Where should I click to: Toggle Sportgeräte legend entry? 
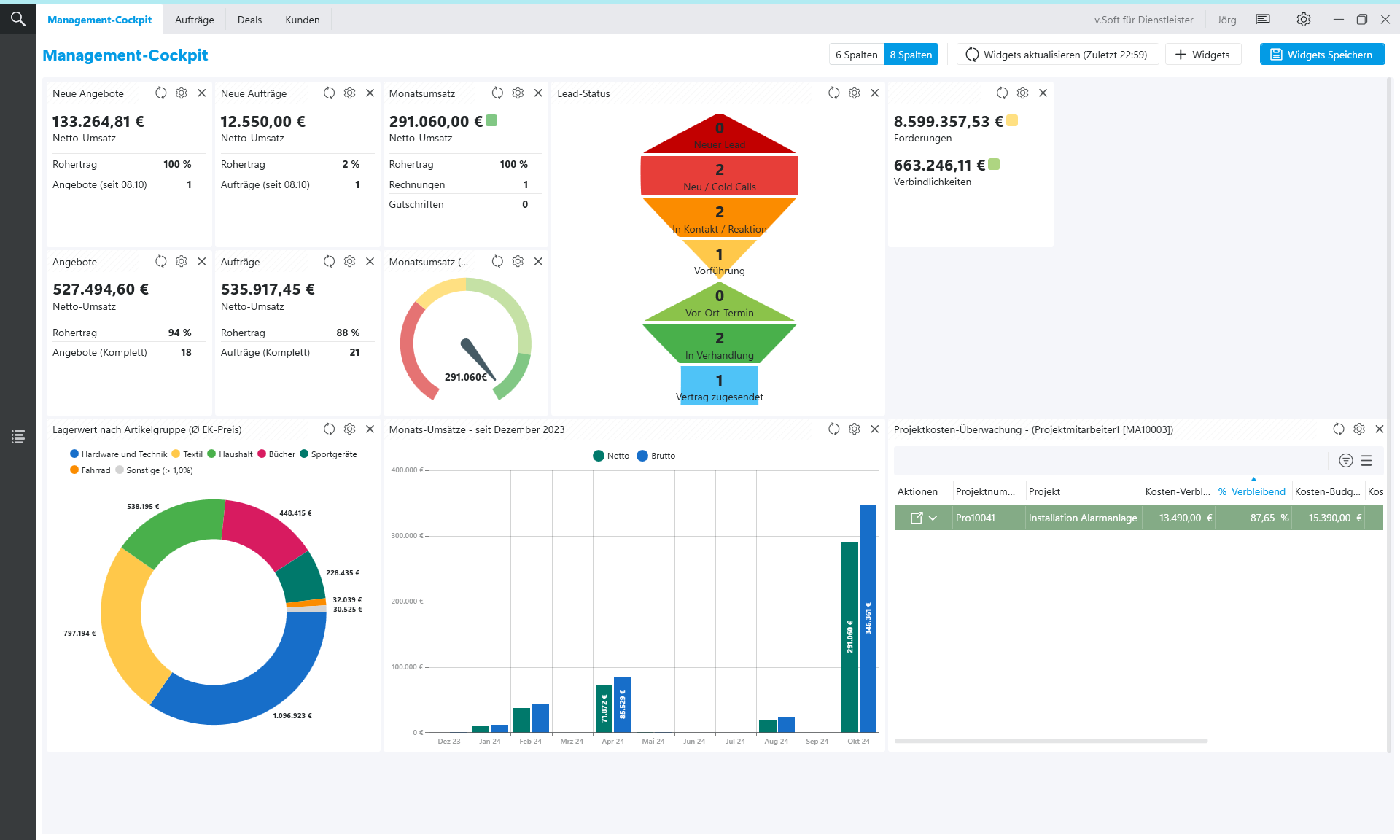click(x=329, y=454)
